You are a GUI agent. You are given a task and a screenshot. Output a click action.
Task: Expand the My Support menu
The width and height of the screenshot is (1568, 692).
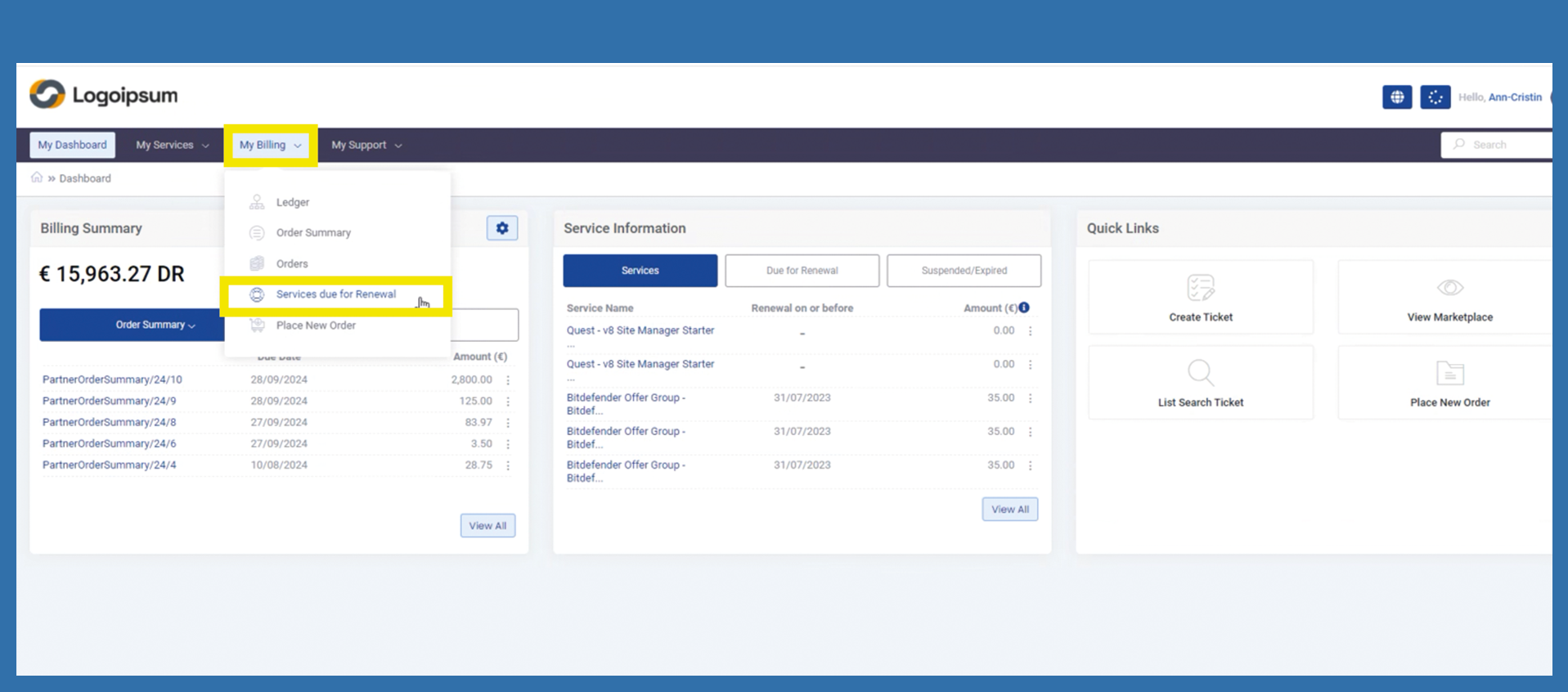click(366, 145)
